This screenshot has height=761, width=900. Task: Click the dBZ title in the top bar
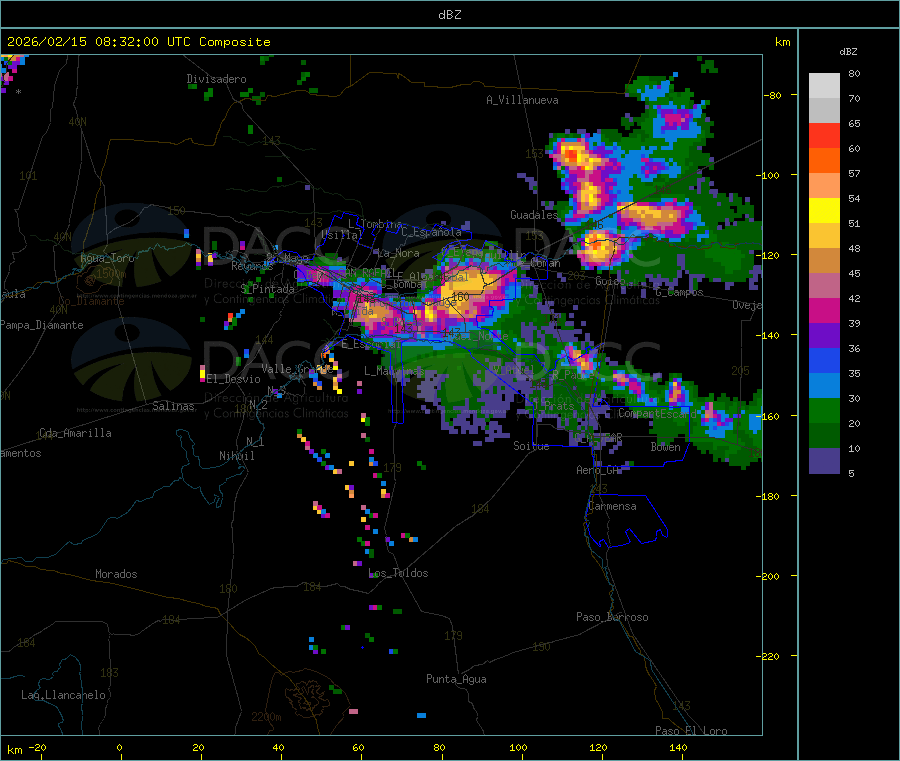click(449, 15)
